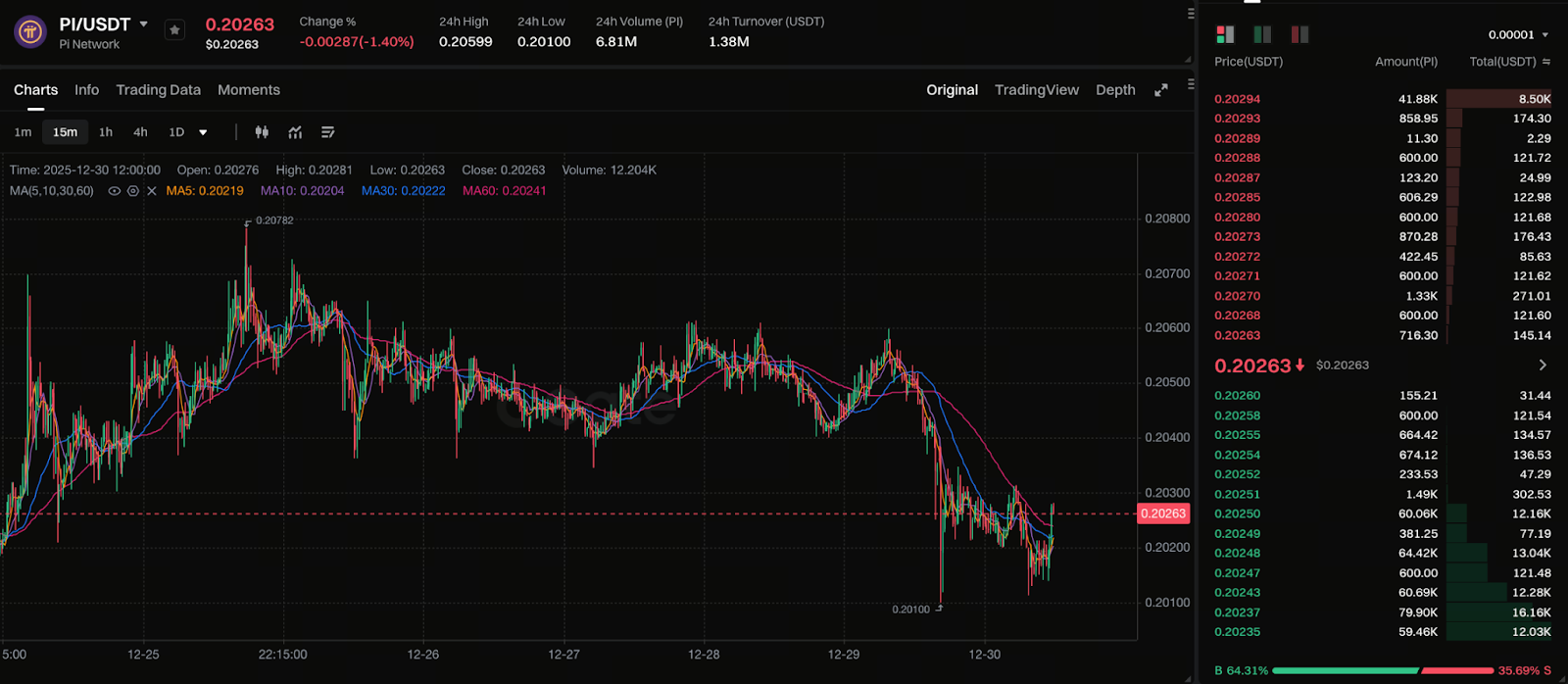Expand more time intervals dropdown arrow
The width and height of the screenshot is (1568, 684).
point(203,132)
